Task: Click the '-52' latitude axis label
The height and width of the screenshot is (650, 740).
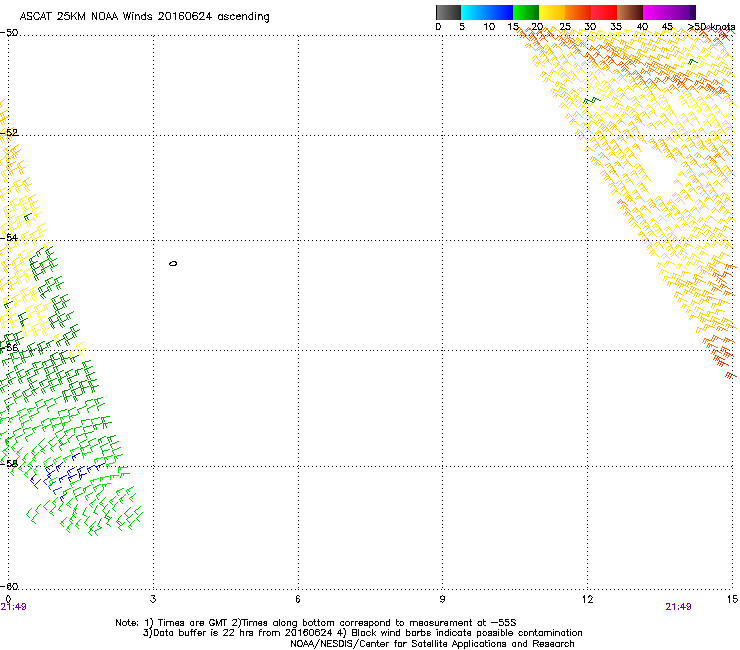Action: [x=9, y=133]
